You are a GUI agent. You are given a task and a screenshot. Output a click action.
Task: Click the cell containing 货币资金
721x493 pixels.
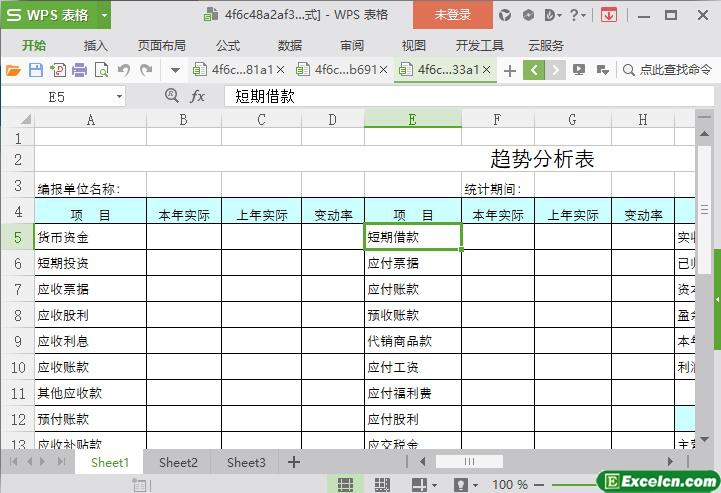tap(91, 237)
